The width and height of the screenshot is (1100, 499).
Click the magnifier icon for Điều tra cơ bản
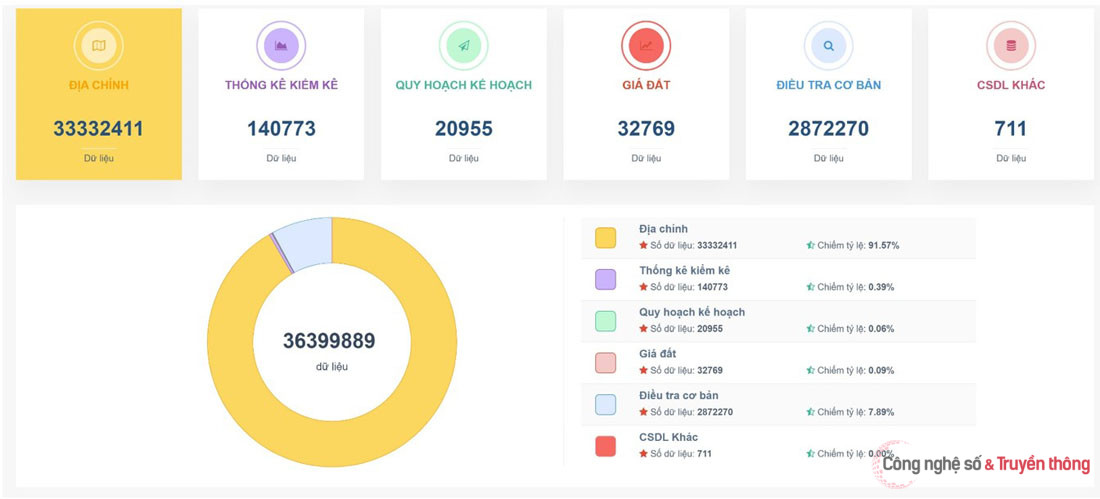coord(828,45)
